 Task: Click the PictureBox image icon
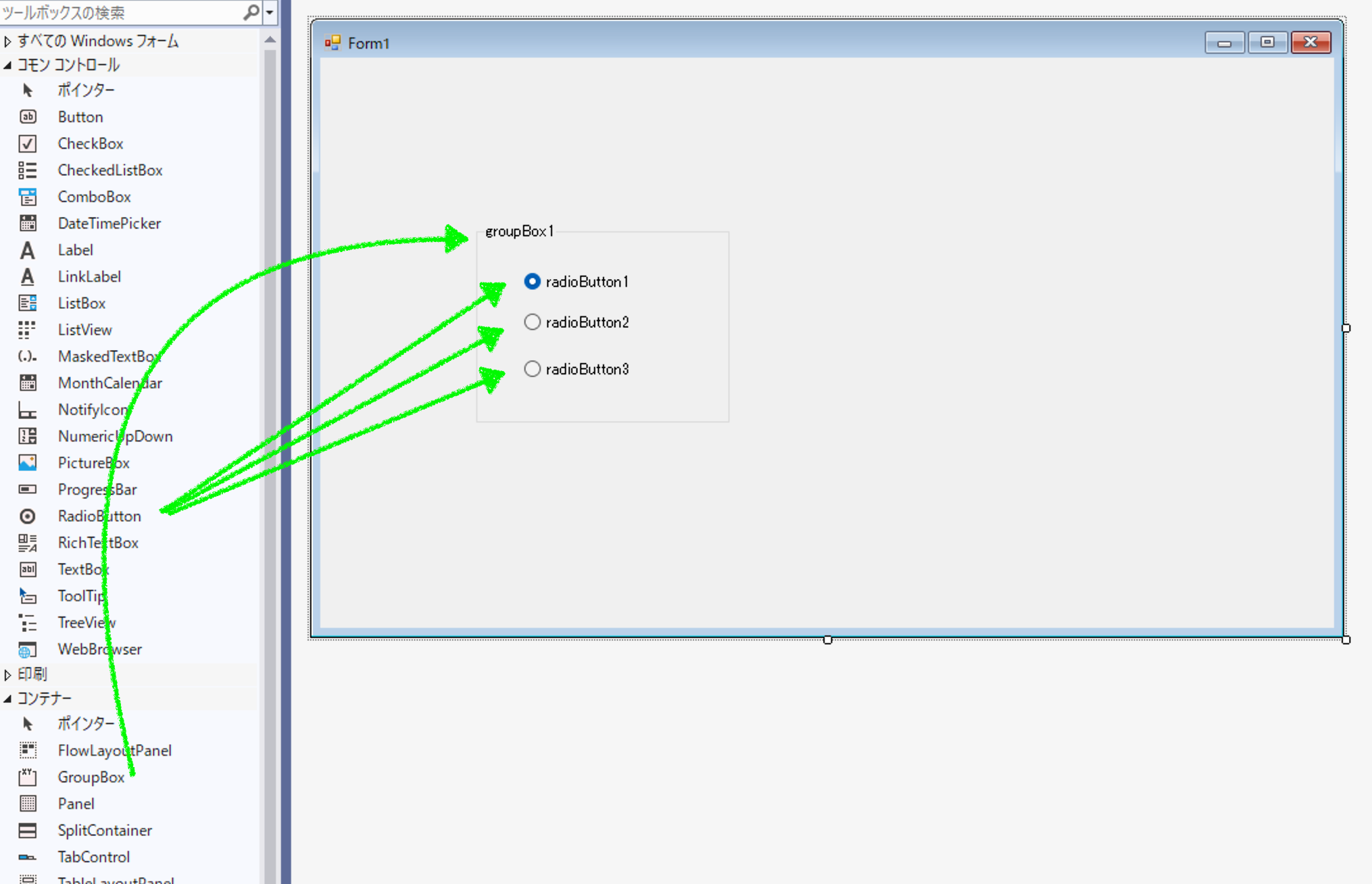click(28, 463)
